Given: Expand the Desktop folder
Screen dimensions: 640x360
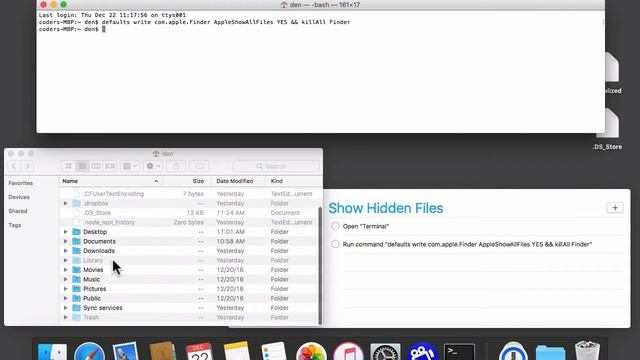Looking at the screenshot, I should click(66, 232).
